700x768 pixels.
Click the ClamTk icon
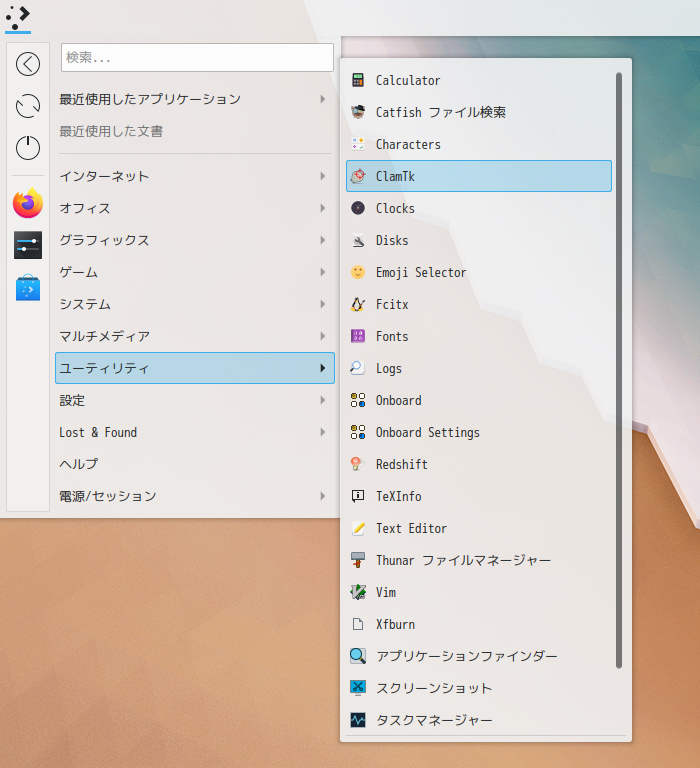(358, 176)
